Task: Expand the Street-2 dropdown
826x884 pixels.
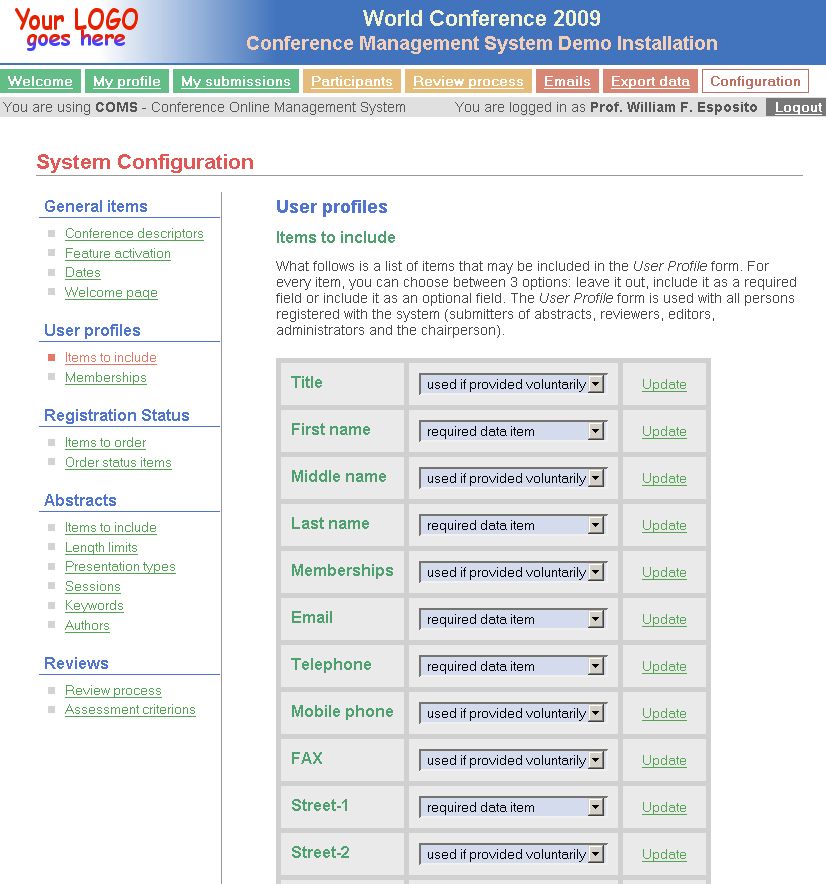Action: pyautogui.click(x=513, y=854)
